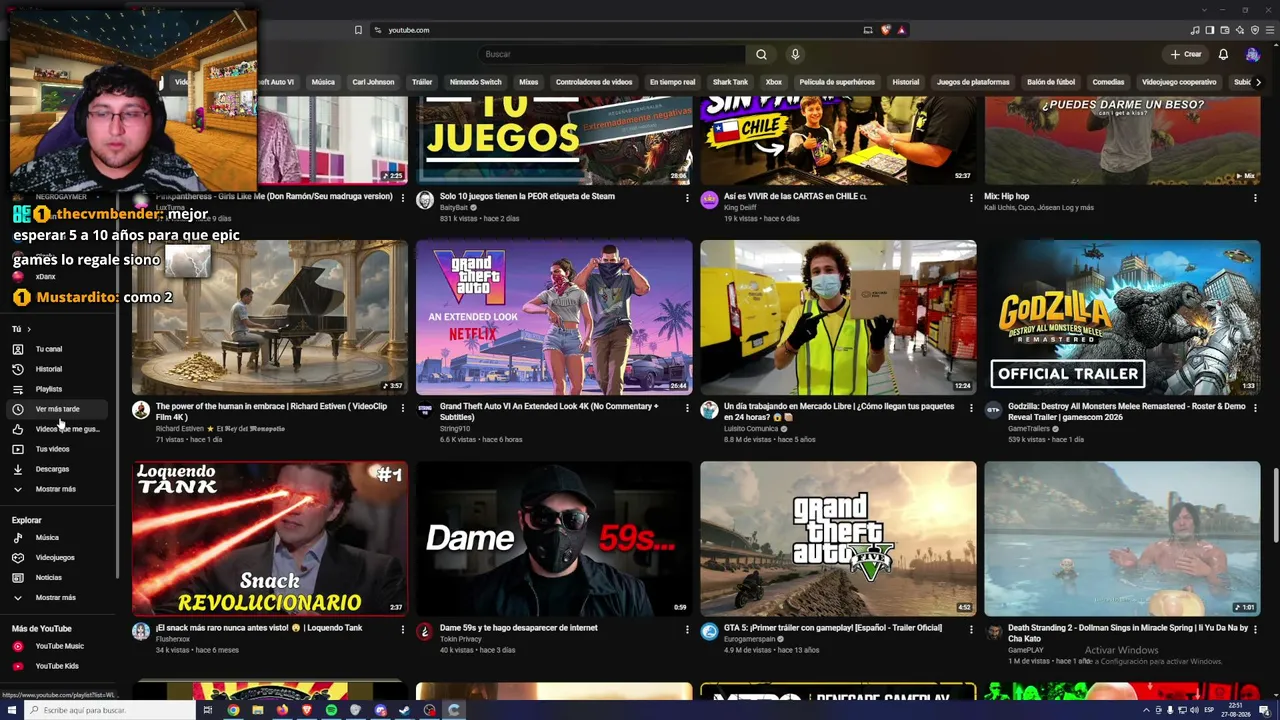Expand the Tú section header
The image size is (1280, 720).
pos(21,329)
